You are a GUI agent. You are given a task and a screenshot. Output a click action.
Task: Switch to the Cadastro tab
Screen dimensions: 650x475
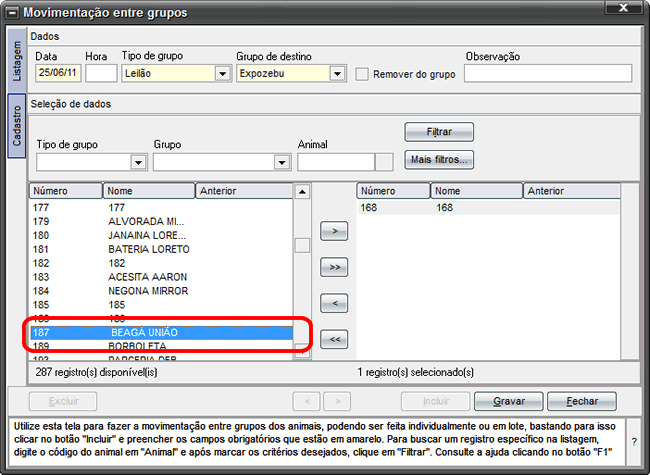(16, 125)
